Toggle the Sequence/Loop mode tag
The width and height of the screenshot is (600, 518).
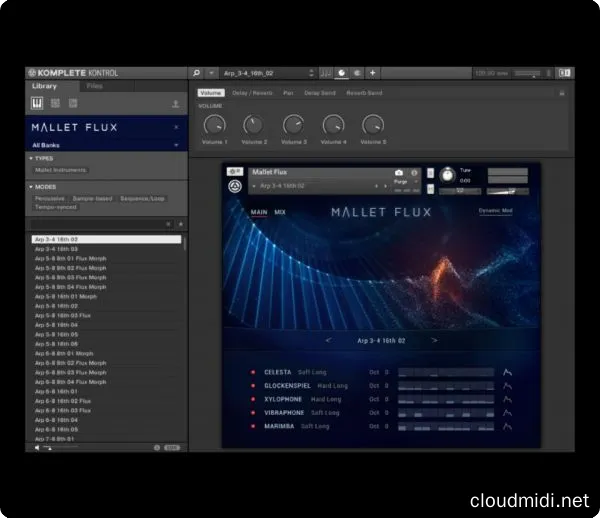[x=142, y=199]
